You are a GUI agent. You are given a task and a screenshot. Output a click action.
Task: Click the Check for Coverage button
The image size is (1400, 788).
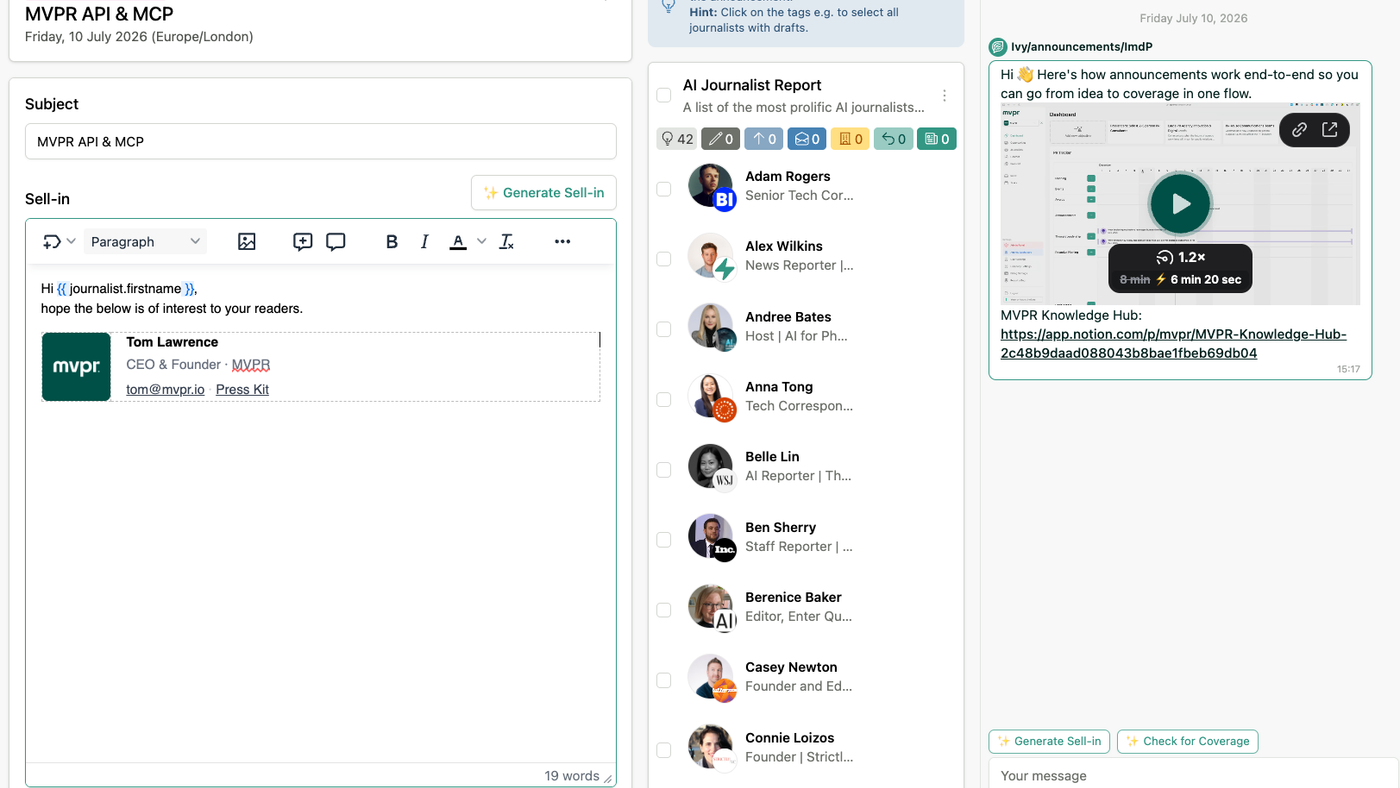[1188, 741]
